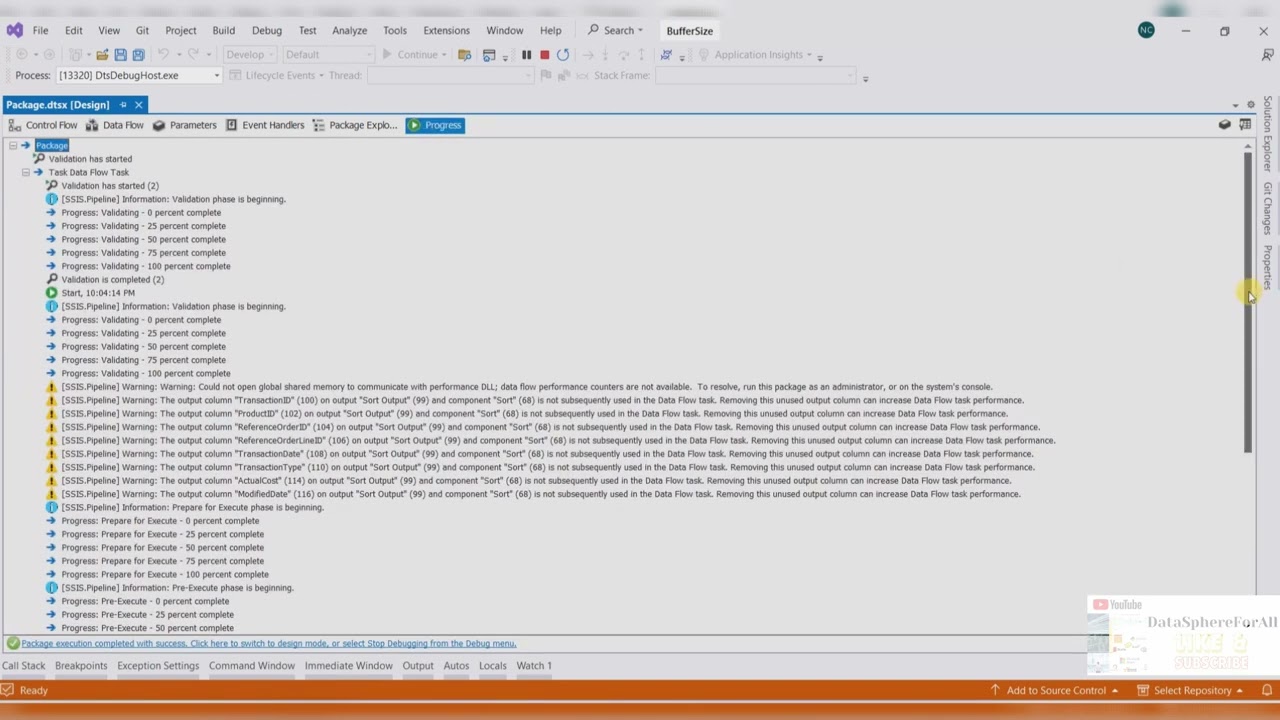Open the Process dropdown showing DtsDebugHost.exe
The width and height of the screenshot is (1280, 720).
[138, 75]
